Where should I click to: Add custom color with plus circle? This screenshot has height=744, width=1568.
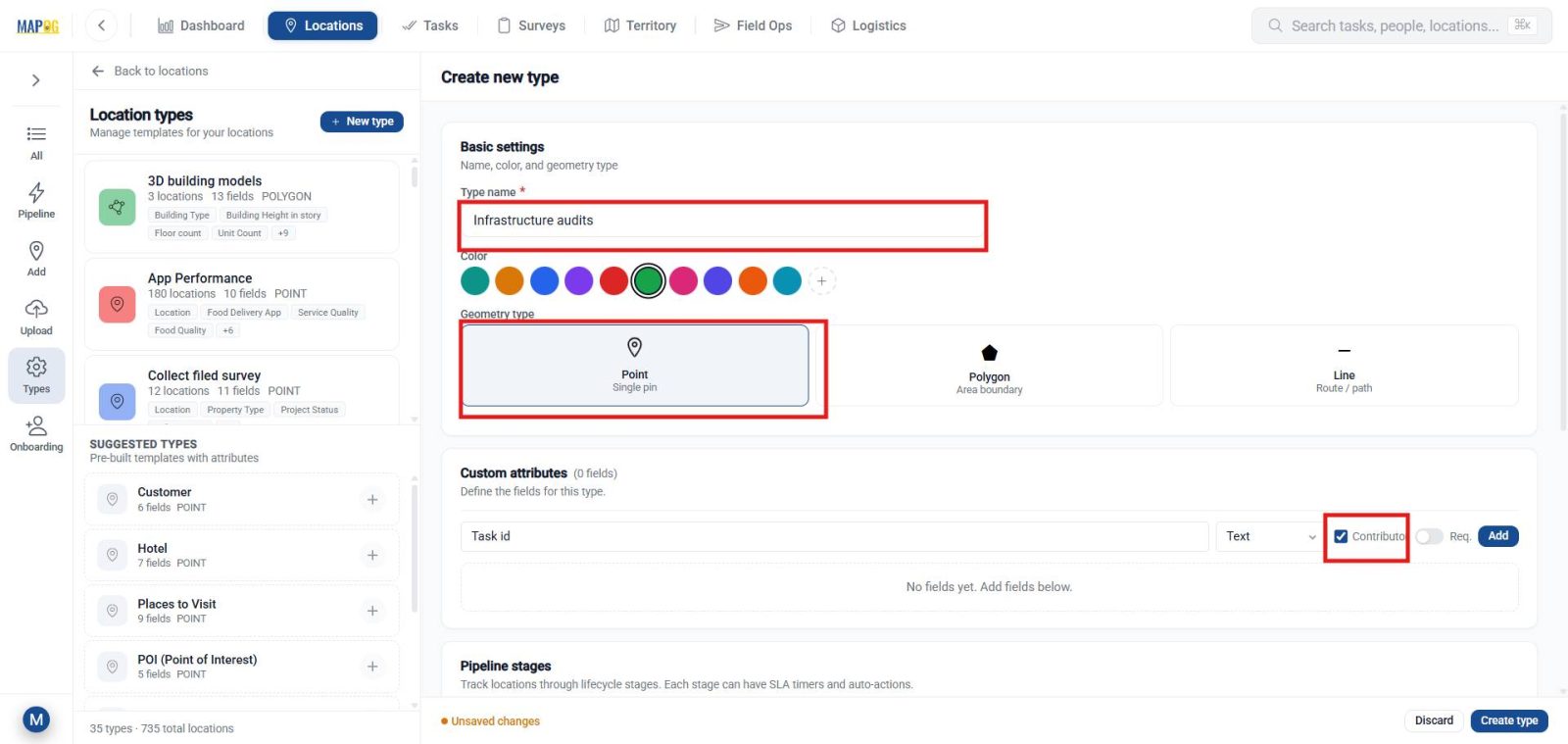point(822,281)
